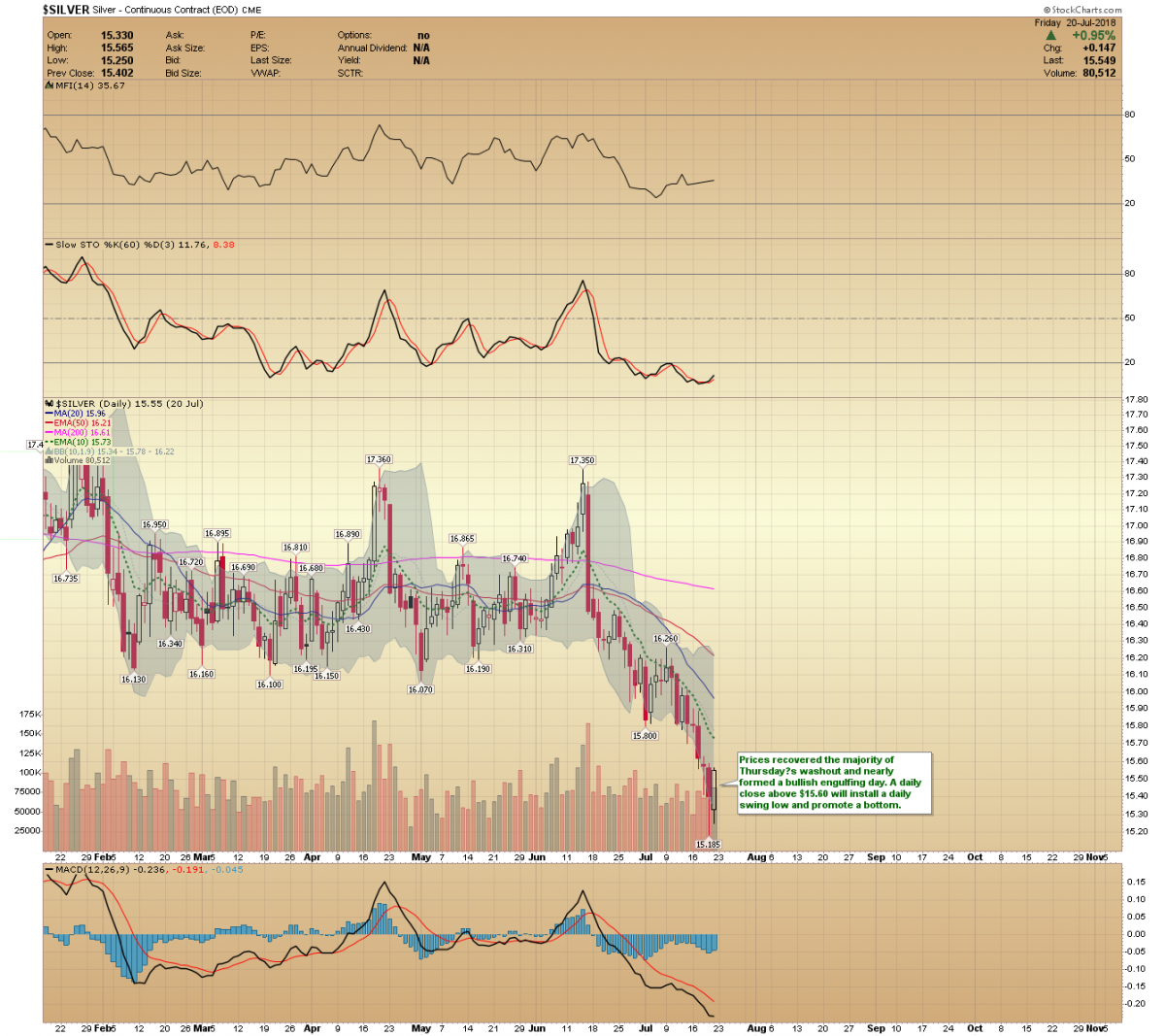Click the 16.070 May low price label

[x=420, y=689]
